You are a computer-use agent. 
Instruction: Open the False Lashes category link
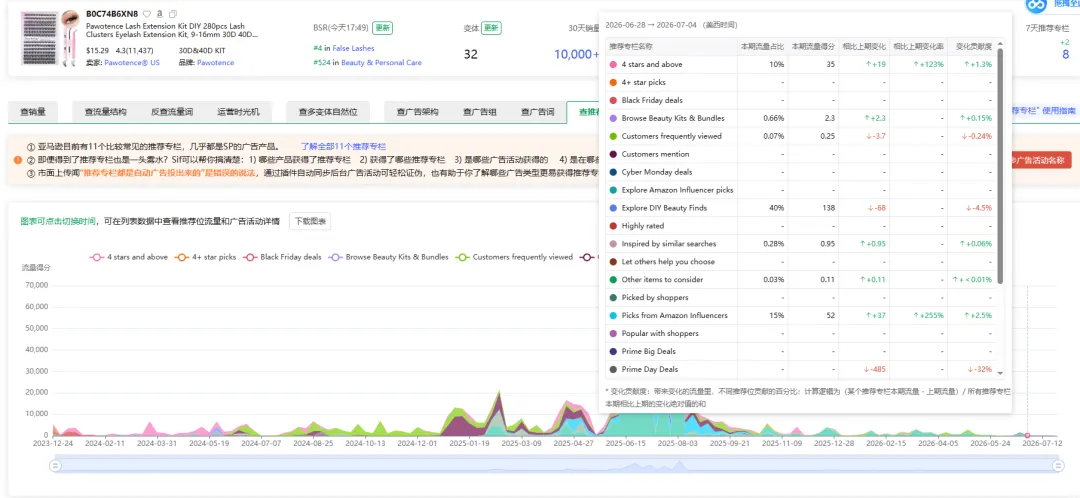[x=353, y=48]
